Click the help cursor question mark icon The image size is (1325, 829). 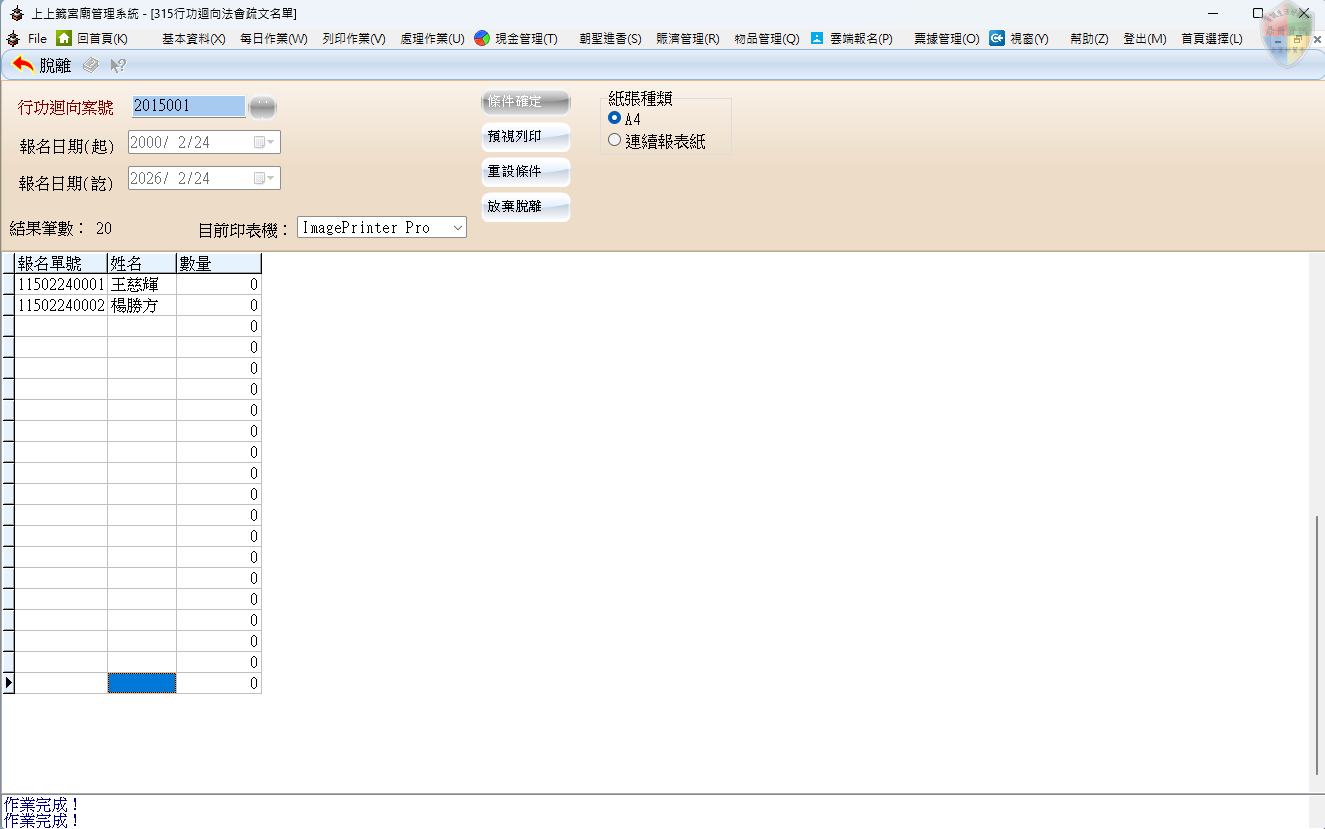click(x=118, y=65)
